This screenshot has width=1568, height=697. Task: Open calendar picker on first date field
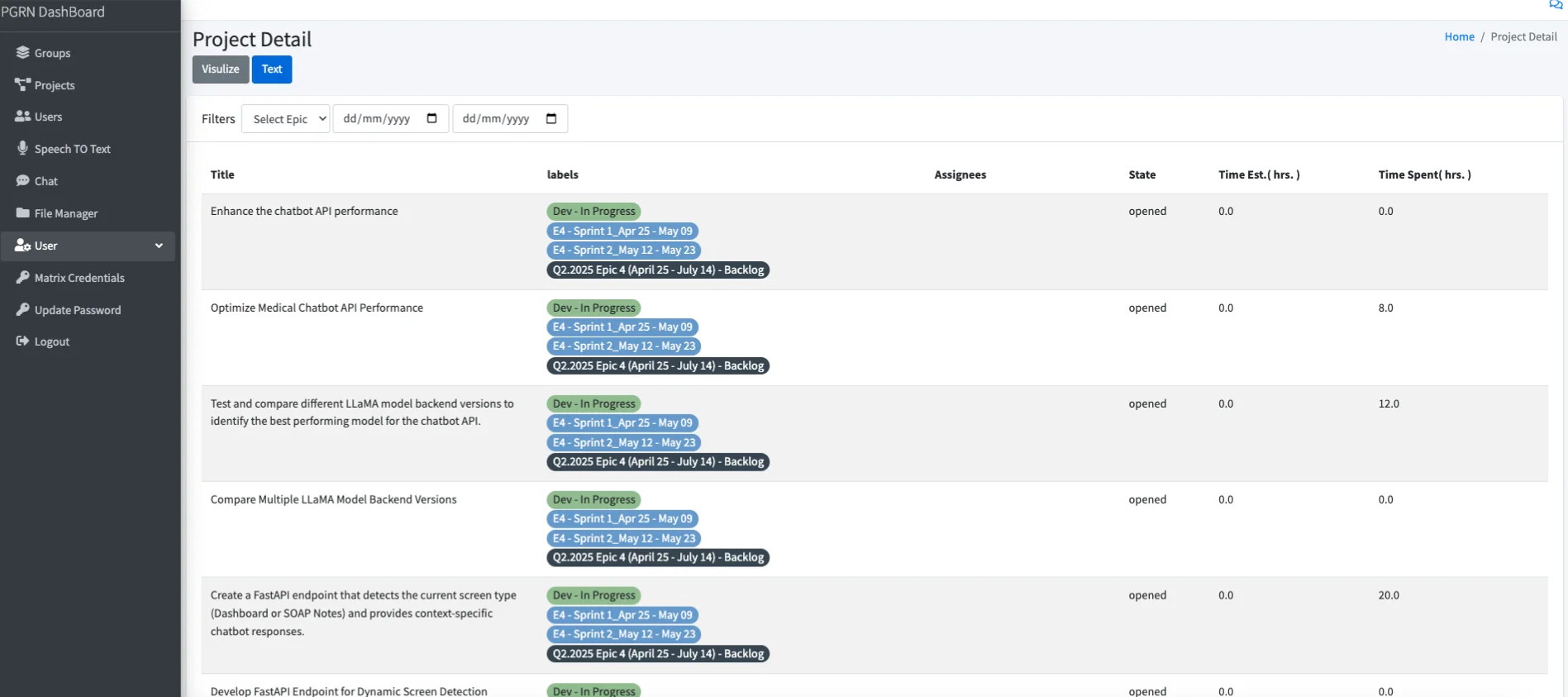[431, 119]
